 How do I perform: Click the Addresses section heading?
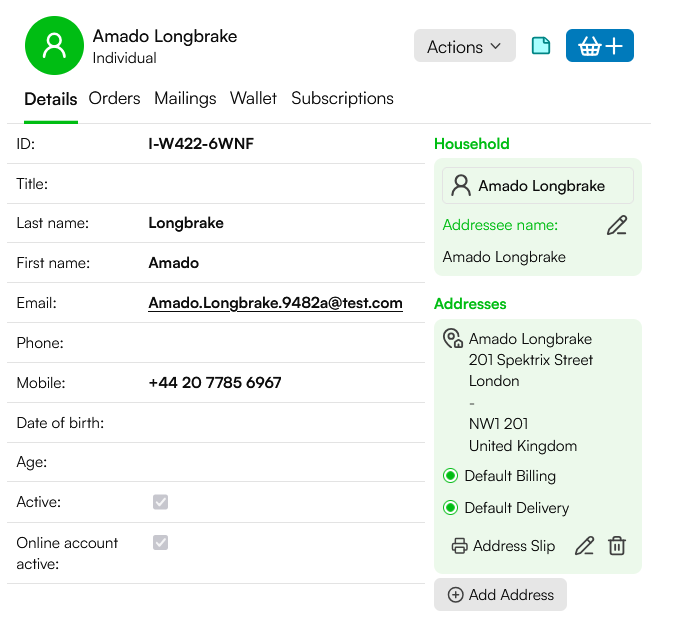[470, 304]
